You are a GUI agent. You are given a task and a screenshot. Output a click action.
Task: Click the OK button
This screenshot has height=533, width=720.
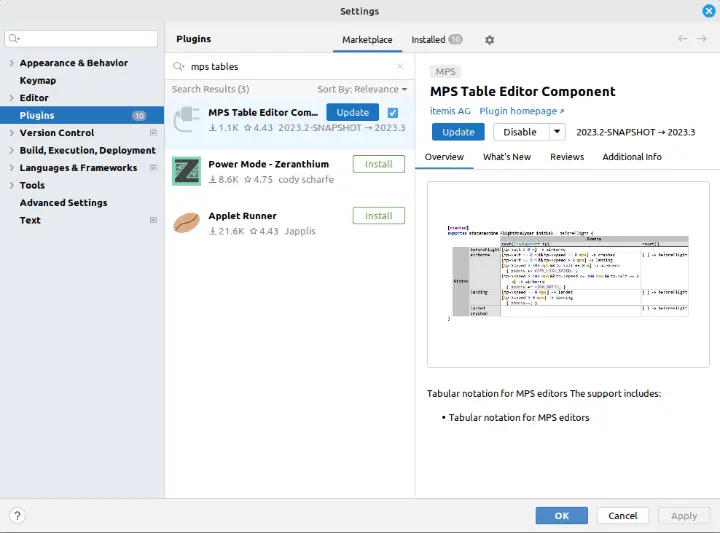(562, 516)
